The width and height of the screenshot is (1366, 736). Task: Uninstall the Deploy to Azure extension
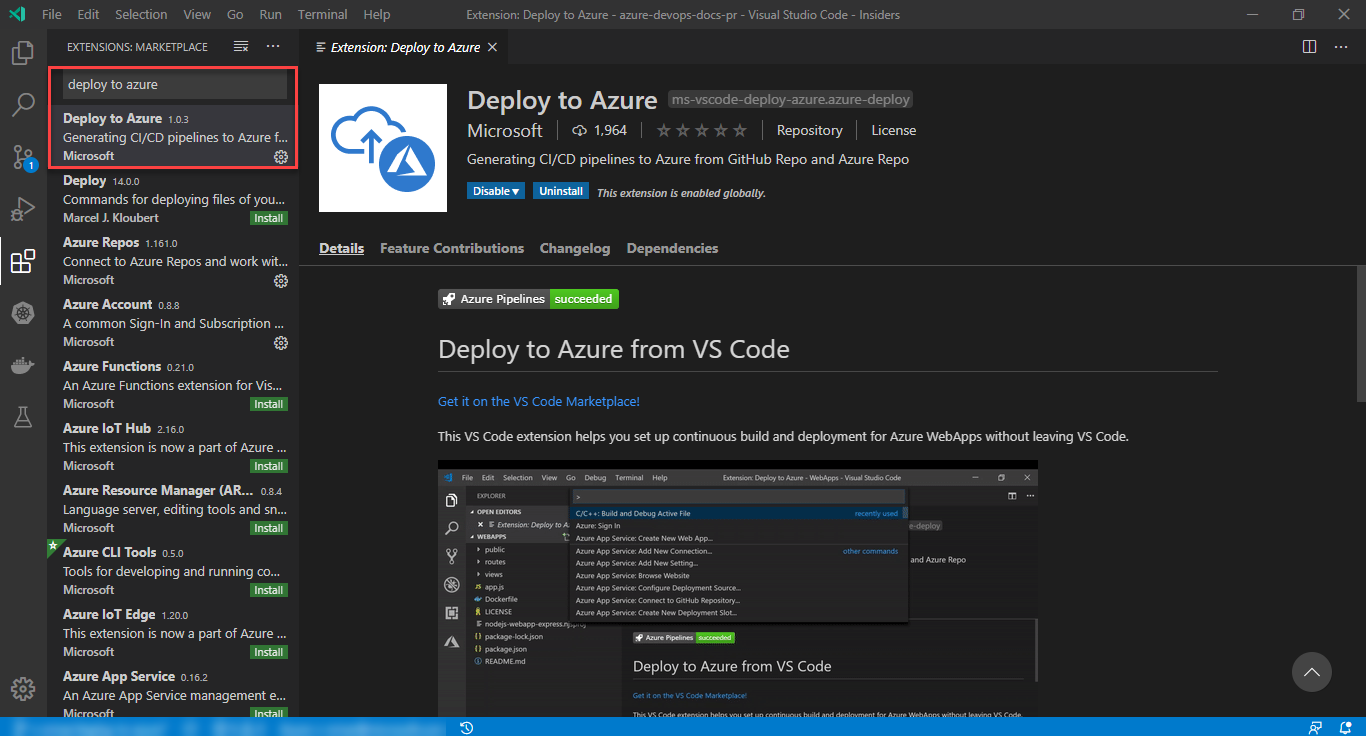pos(560,190)
